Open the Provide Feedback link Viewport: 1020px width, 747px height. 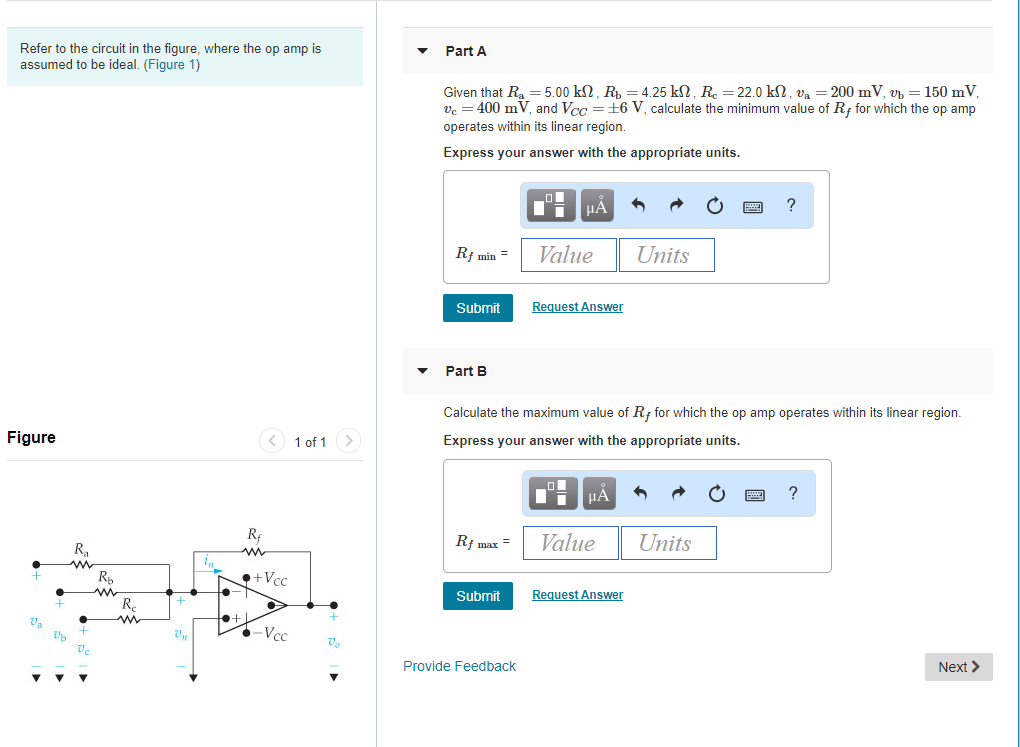pos(459,666)
